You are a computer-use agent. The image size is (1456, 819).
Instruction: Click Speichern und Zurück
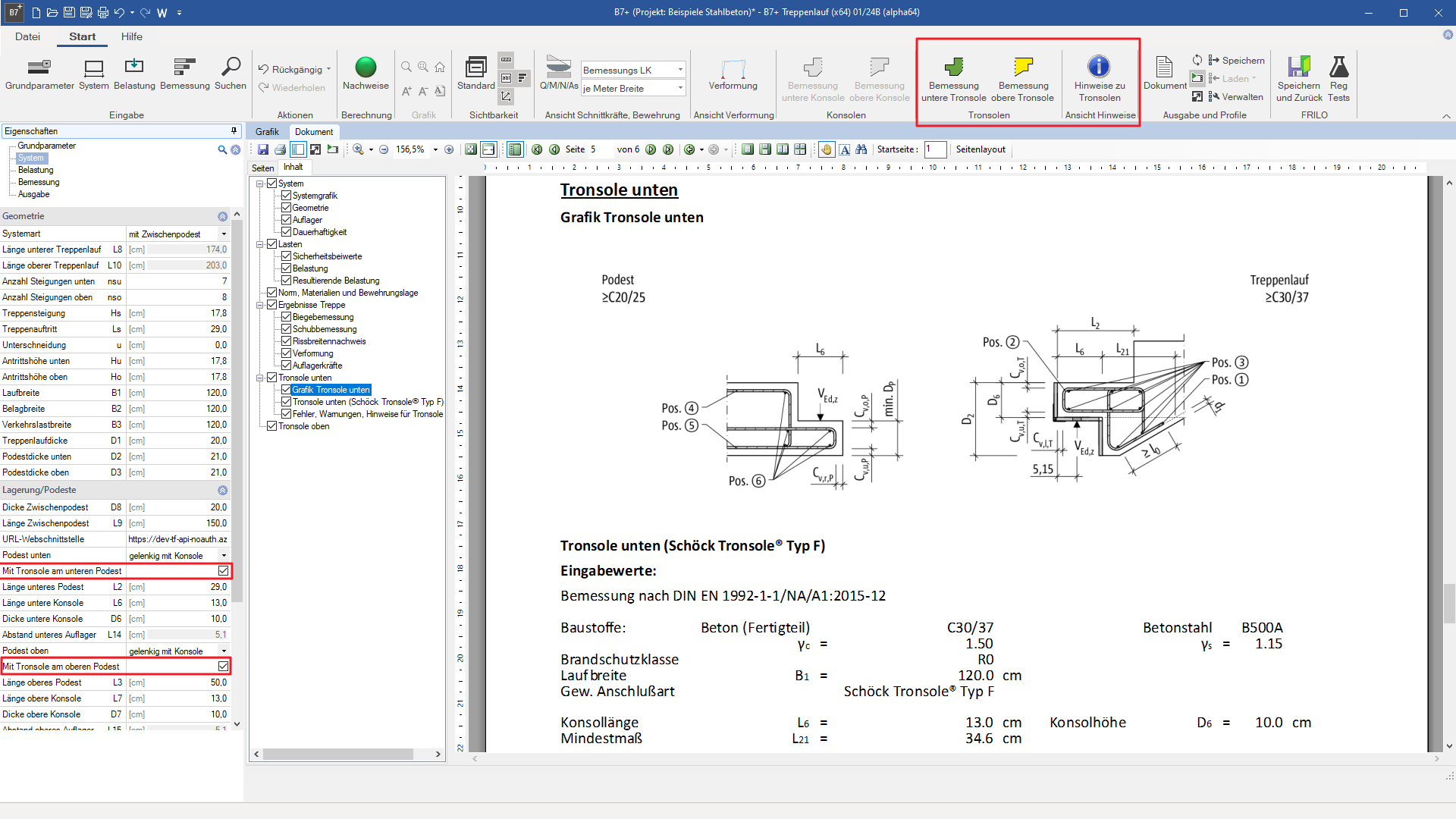[x=1298, y=79]
